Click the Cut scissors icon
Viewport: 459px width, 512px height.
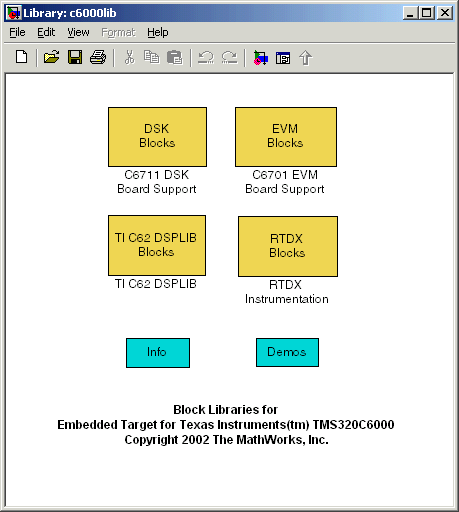[x=129, y=57]
